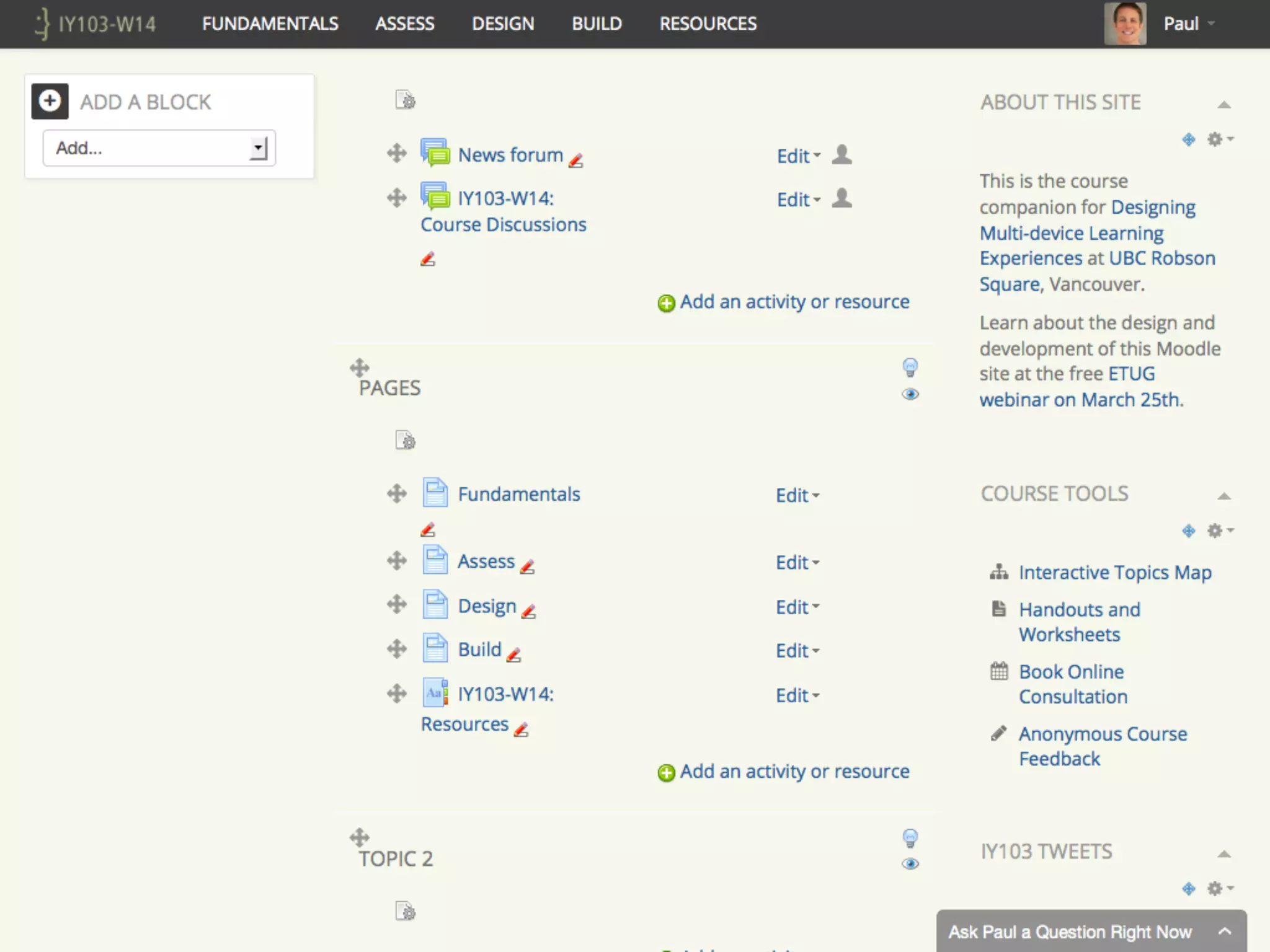The width and height of the screenshot is (1270, 952).
Task: Open Edit dropdown for Fundamentals page
Action: (x=797, y=495)
